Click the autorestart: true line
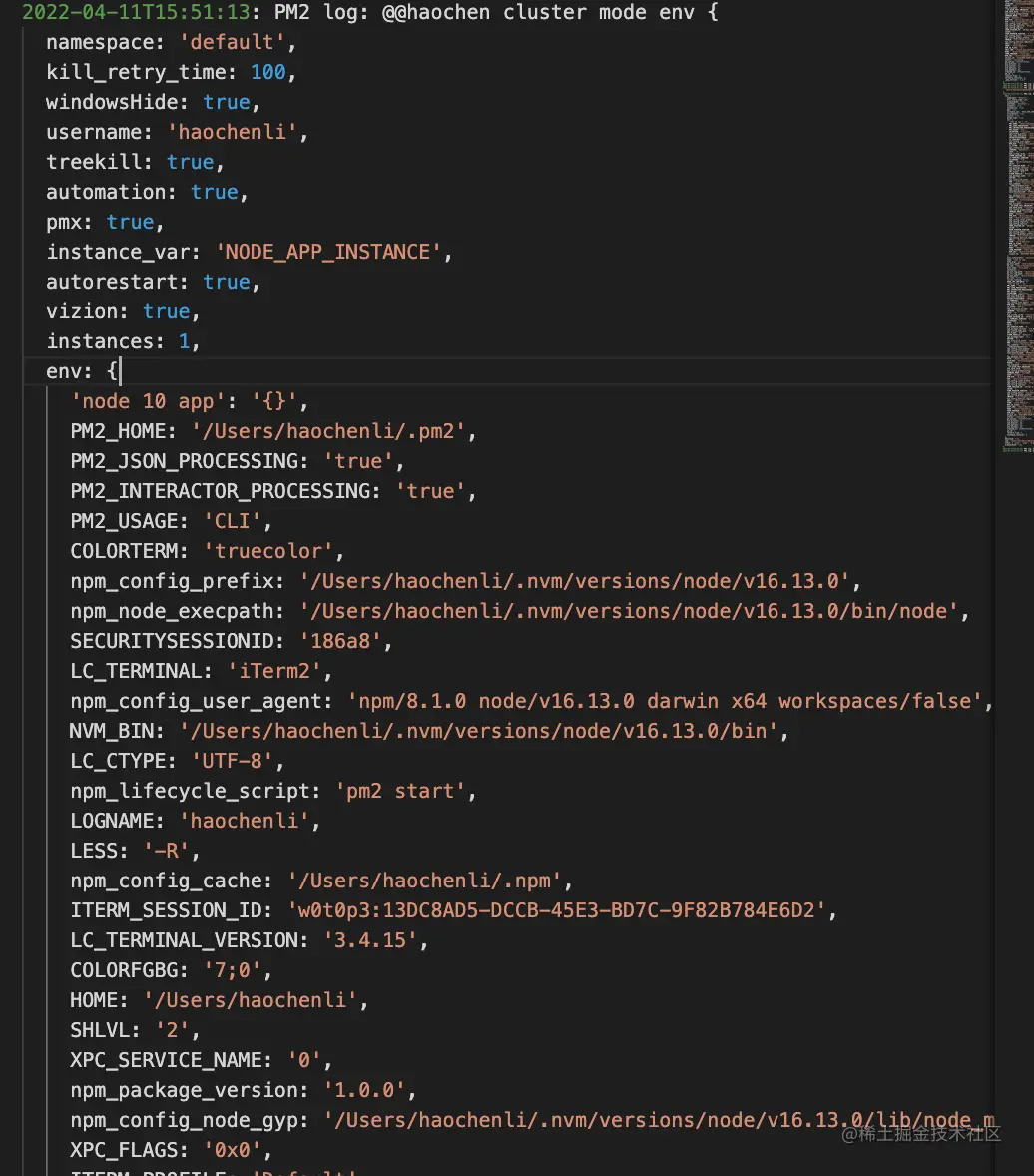Image resolution: width=1034 pixels, height=1176 pixels. tap(153, 282)
